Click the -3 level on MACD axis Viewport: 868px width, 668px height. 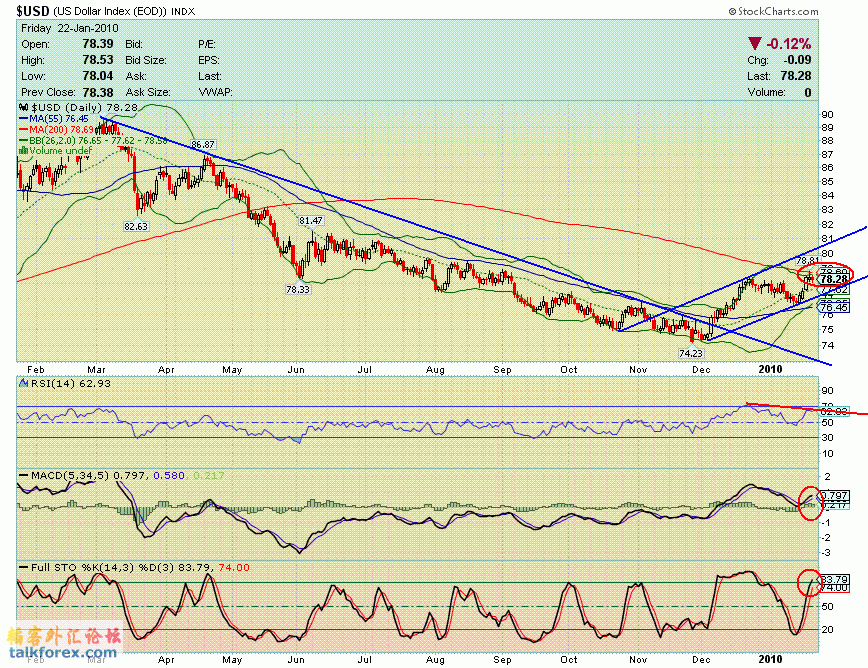(x=826, y=553)
